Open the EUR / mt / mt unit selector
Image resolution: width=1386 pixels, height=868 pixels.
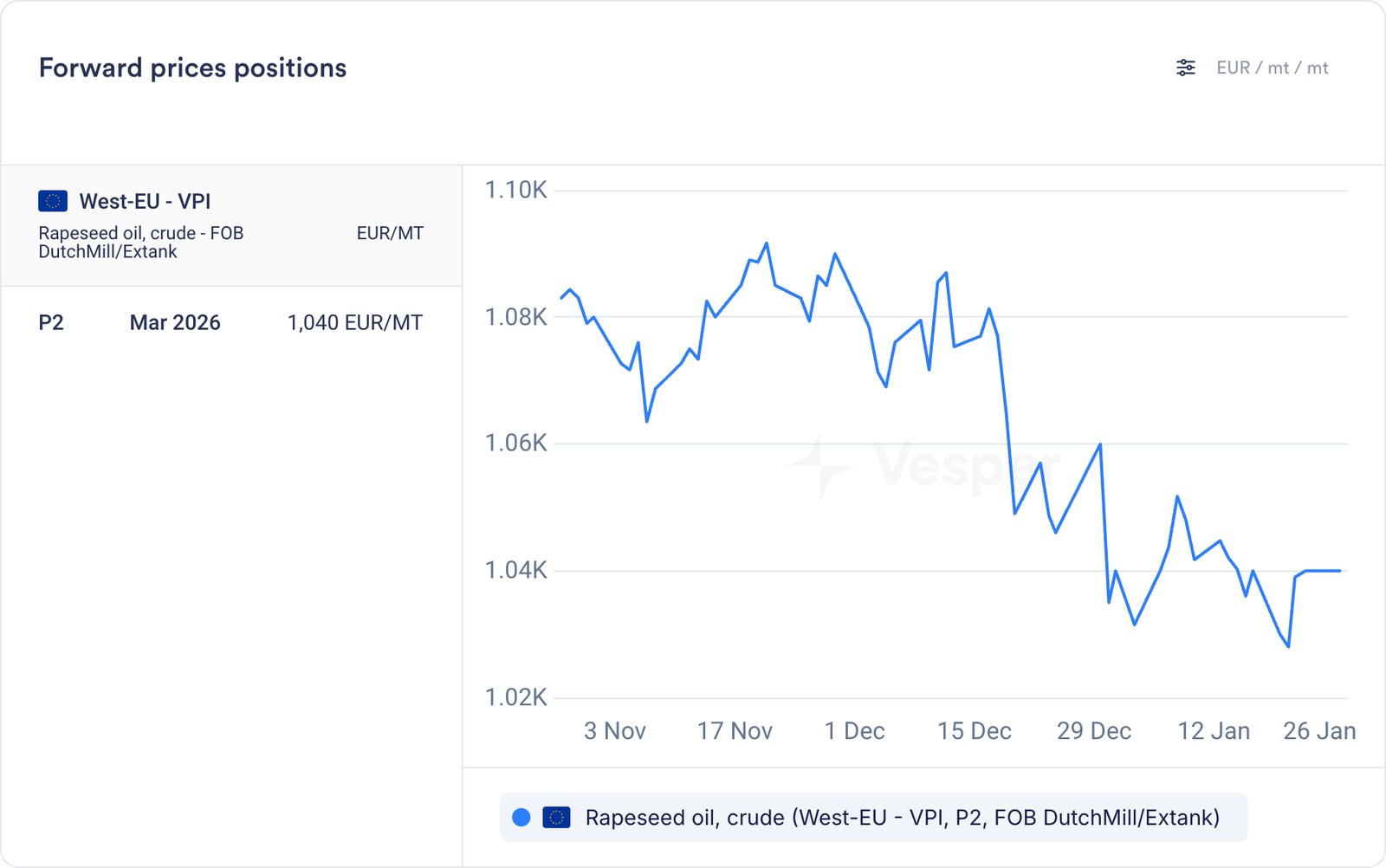point(1272,68)
